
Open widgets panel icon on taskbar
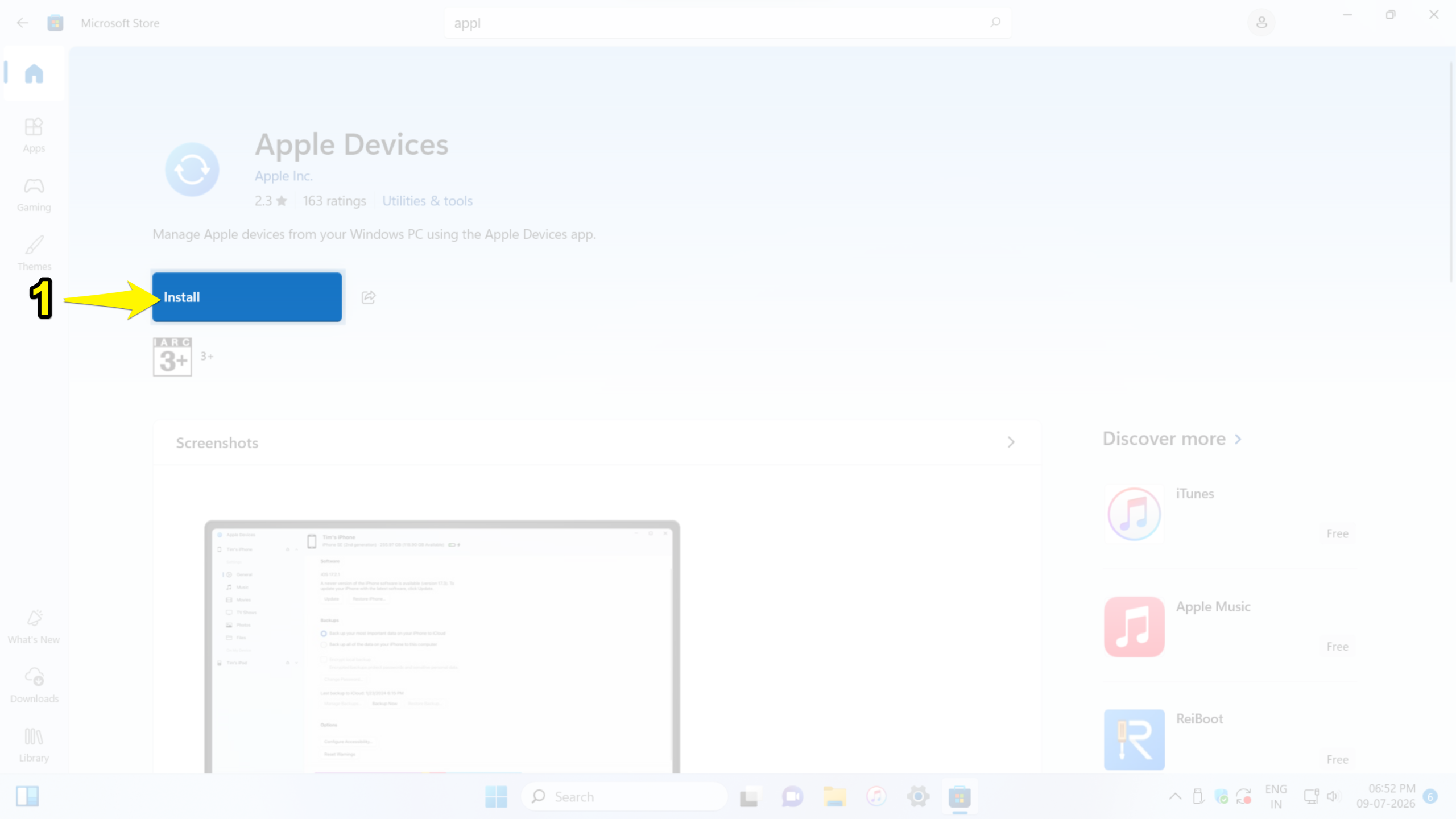tap(27, 796)
